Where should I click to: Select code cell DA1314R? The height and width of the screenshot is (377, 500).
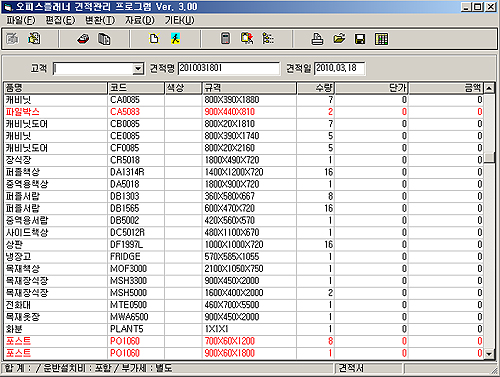tap(127, 172)
